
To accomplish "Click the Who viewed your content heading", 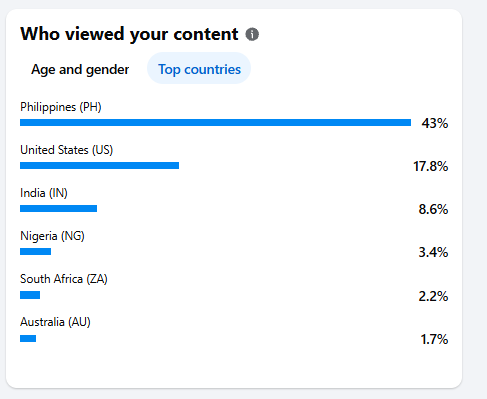I will pos(129,34).
